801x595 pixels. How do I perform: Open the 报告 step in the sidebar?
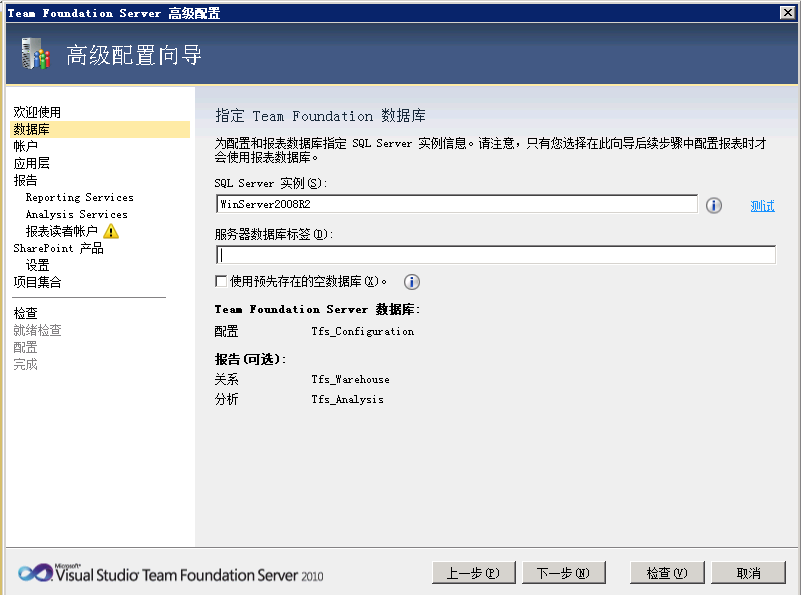click(25, 180)
